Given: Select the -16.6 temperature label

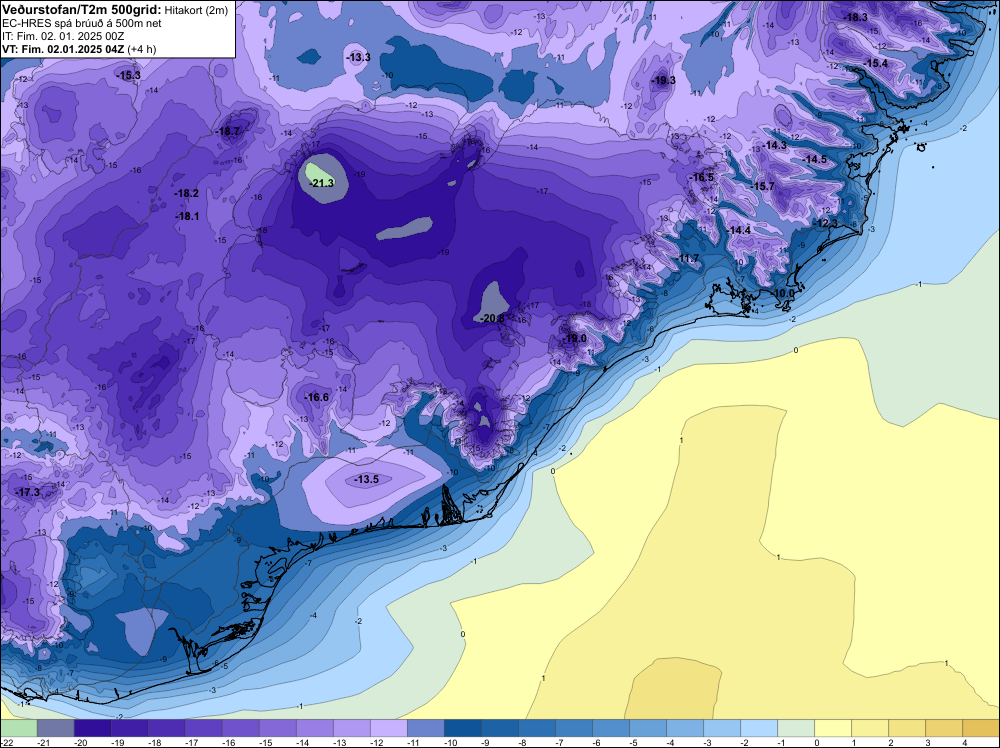Looking at the screenshot, I should point(316,397).
